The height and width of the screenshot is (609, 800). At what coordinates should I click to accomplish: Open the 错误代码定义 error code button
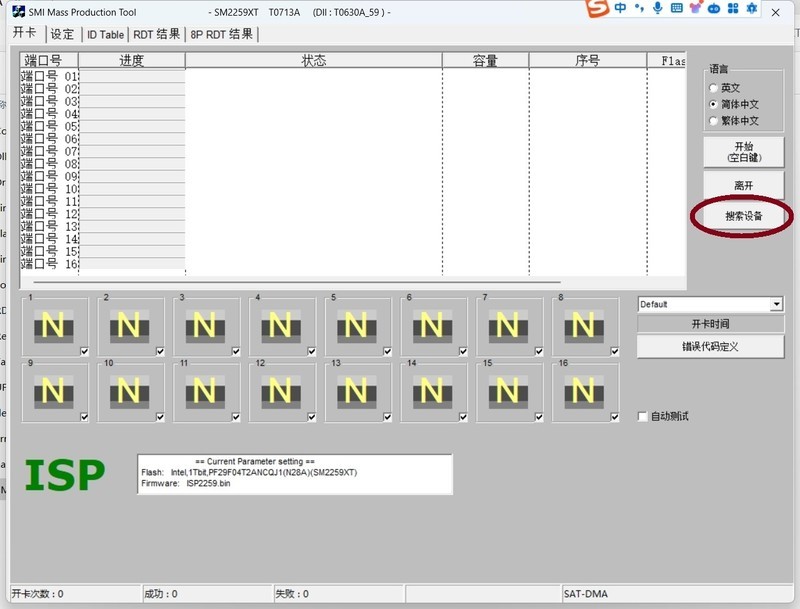tap(710, 347)
